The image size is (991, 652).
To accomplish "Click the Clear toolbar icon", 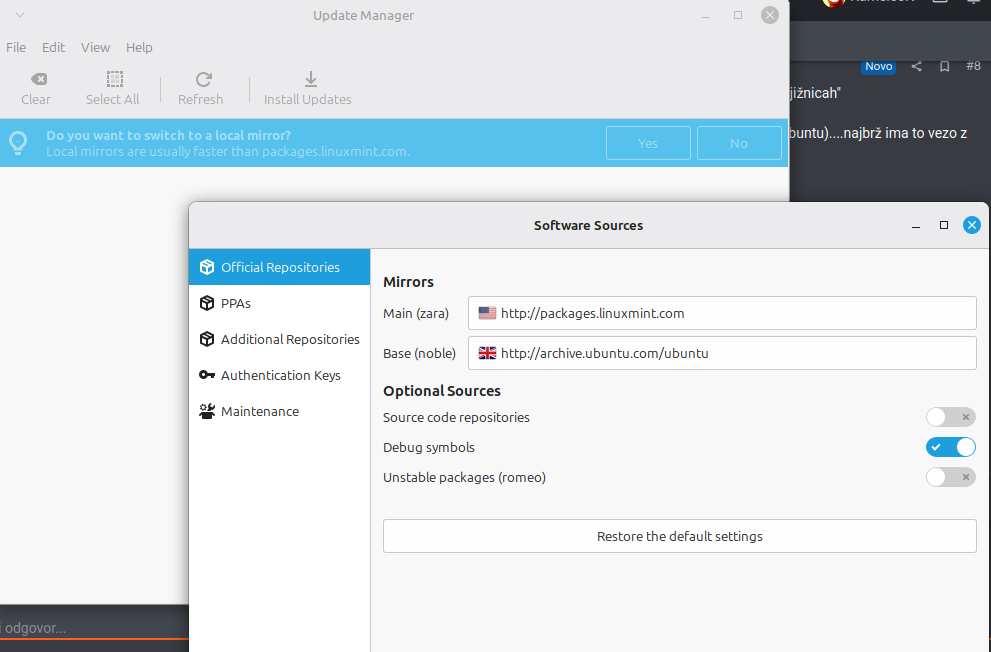I will [37, 80].
